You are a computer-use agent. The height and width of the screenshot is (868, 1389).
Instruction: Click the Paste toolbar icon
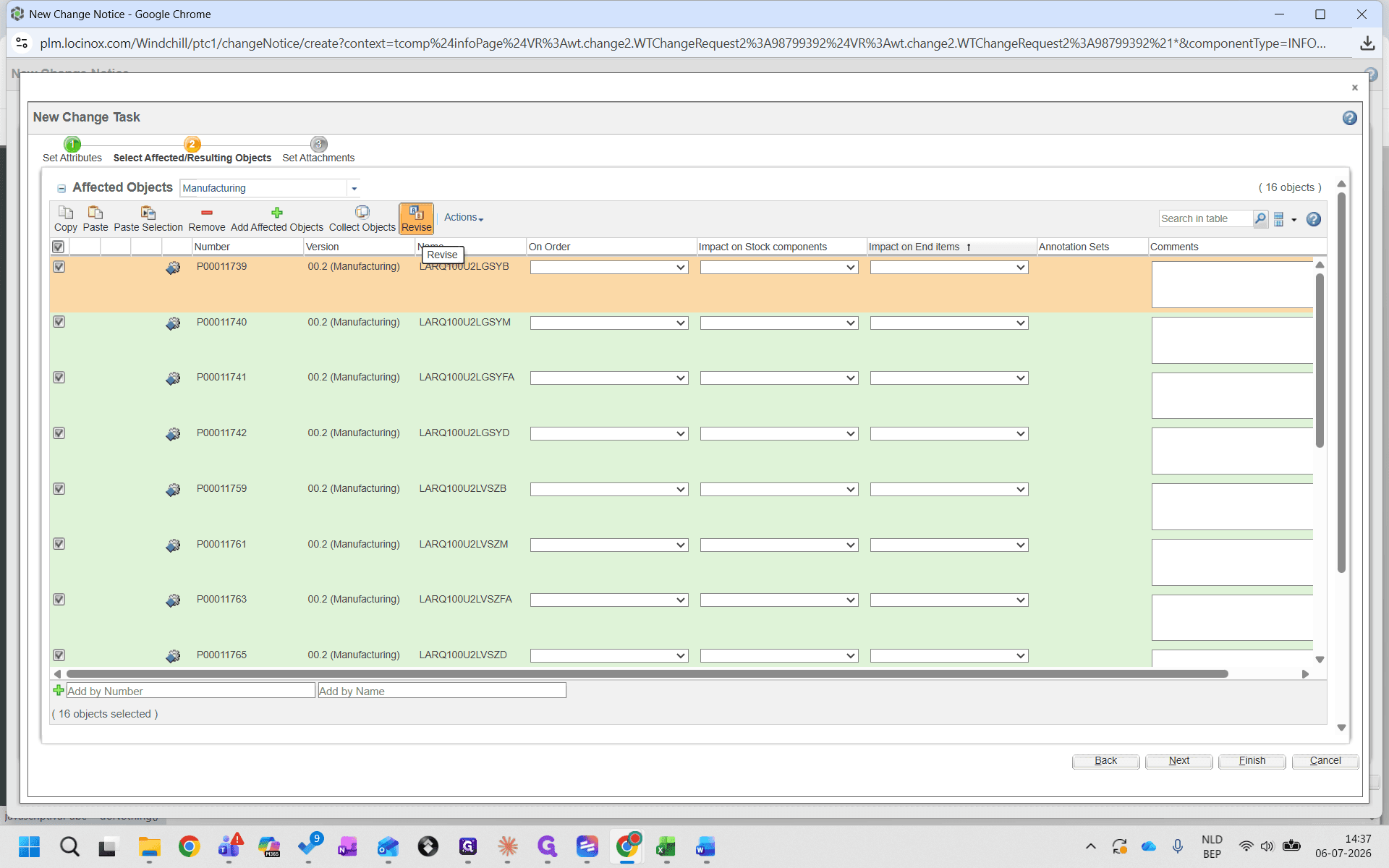[x=95, y=213]
